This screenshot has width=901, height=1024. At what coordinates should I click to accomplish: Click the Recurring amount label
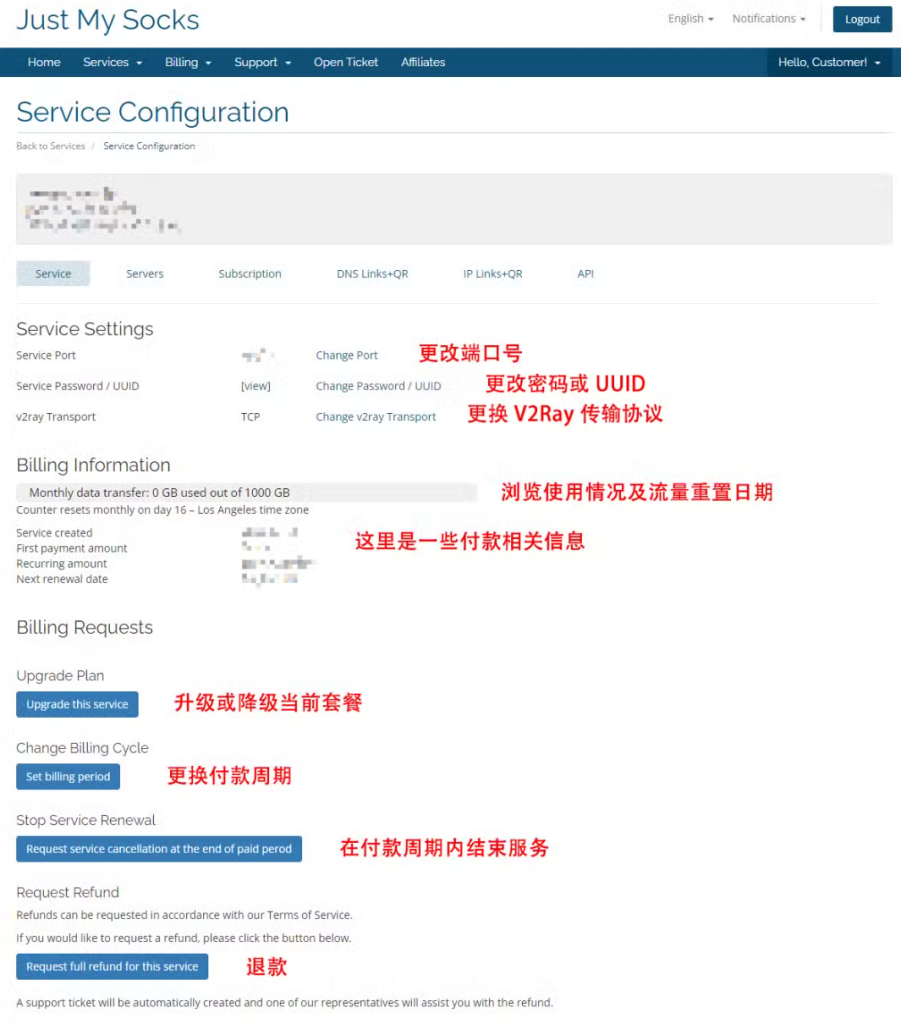tap(61, 564)
